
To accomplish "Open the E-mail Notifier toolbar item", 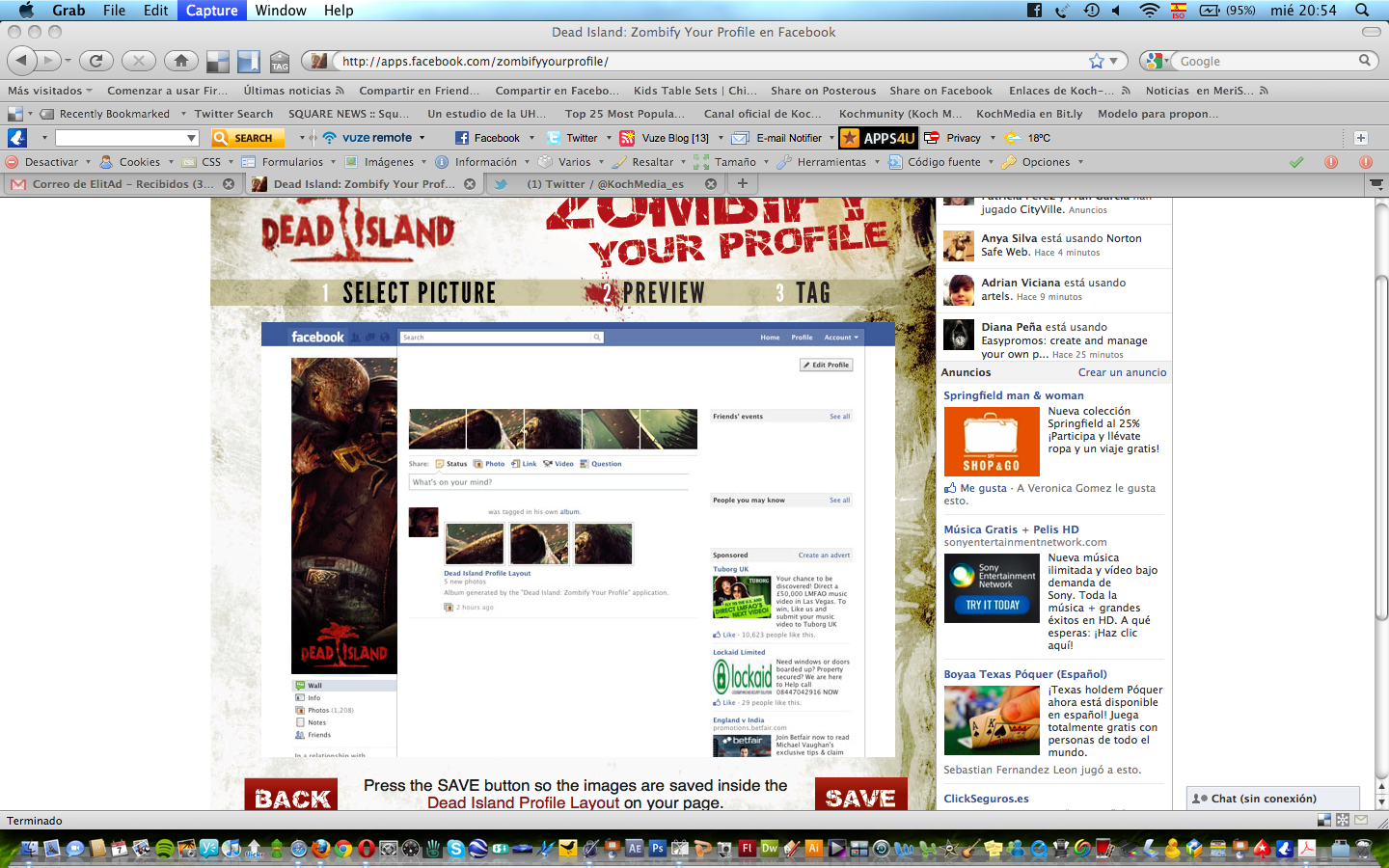I will 778,138.
